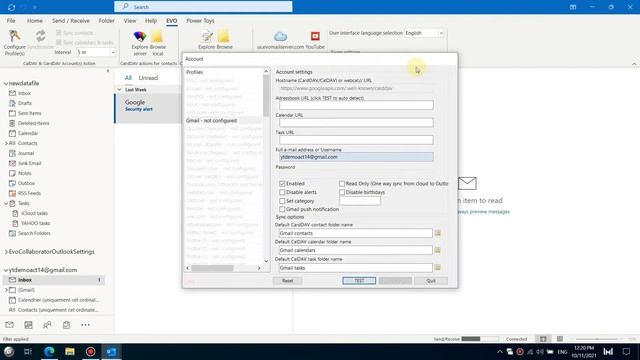Browse for Gmail contacts folder
This screenshot has width=640, height=360.
[x=437, y=233]
